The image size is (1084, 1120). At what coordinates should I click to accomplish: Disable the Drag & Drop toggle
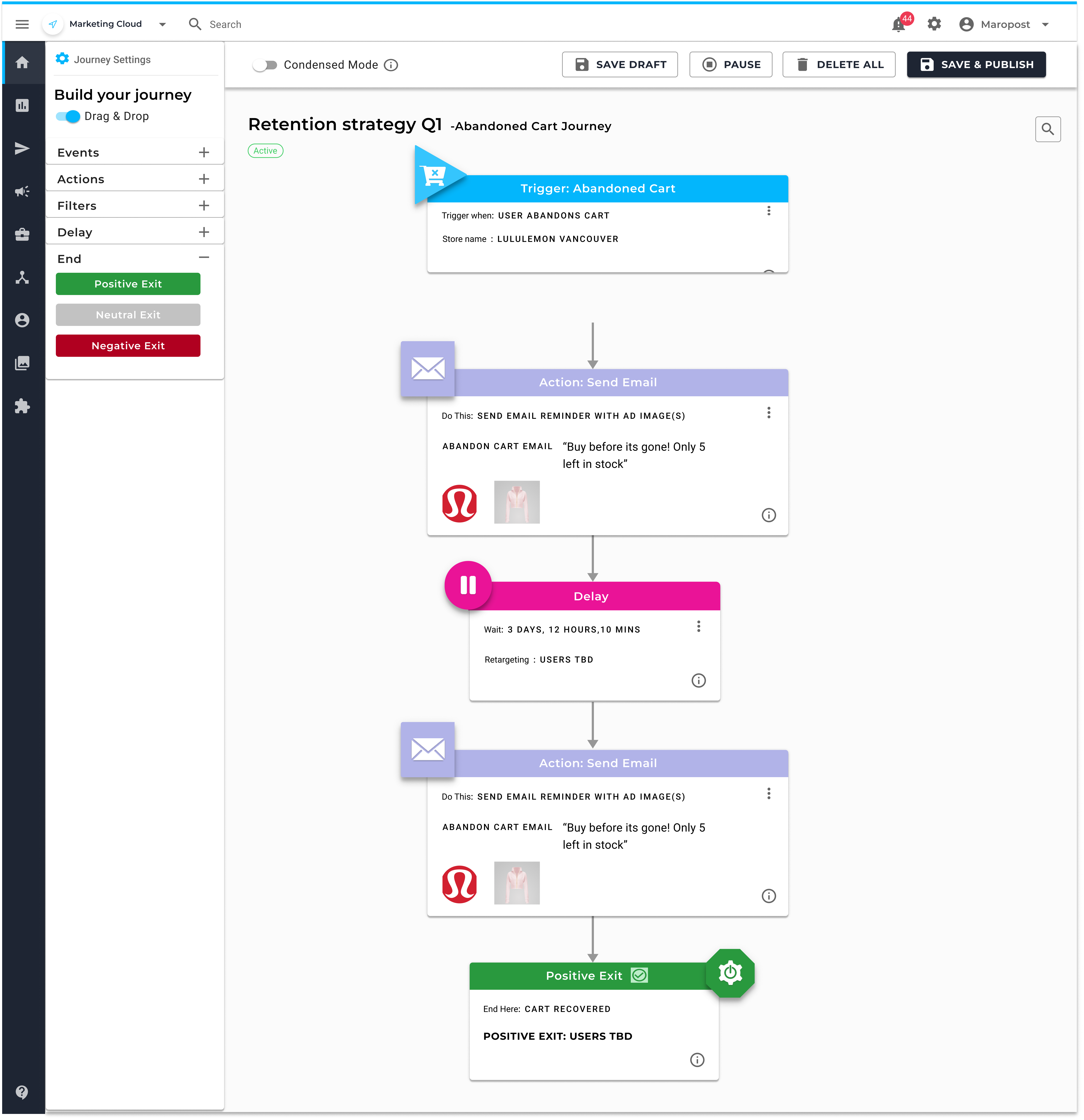[x=68, y=116]
